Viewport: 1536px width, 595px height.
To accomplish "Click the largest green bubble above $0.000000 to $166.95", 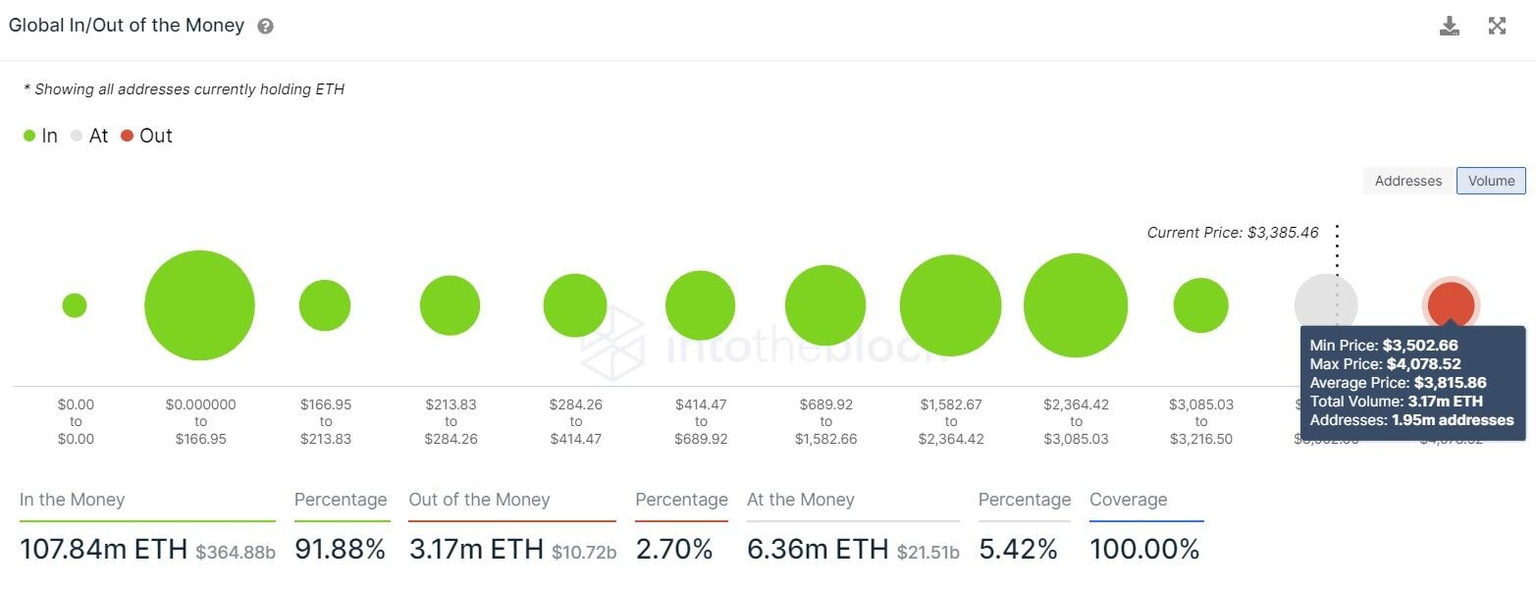I will tap(199, 305).
